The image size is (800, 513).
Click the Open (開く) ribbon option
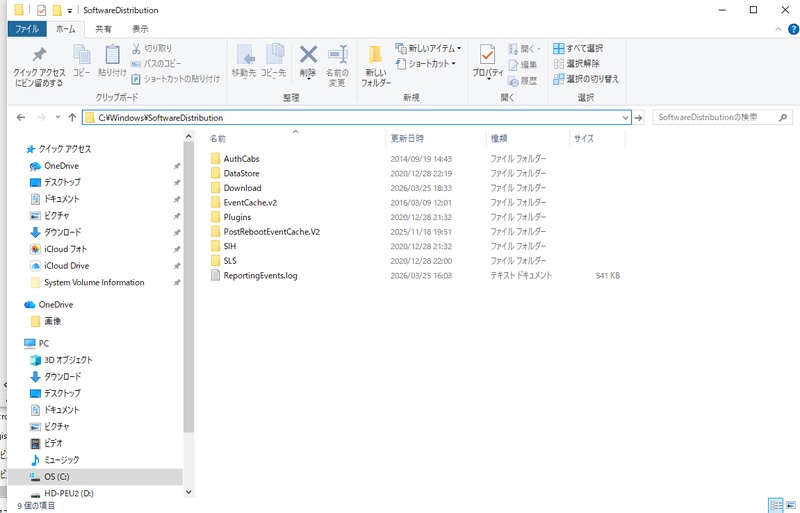(x=524, y=49)
